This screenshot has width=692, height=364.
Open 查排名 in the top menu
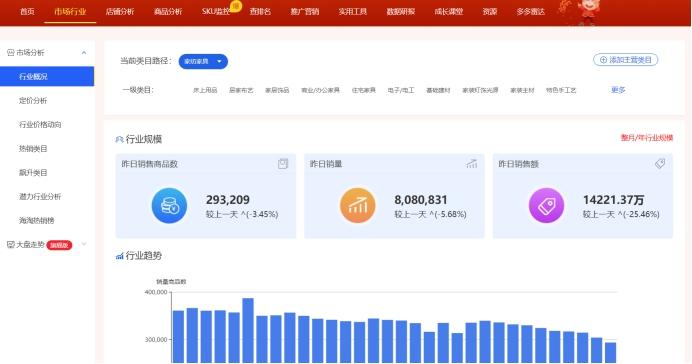[260, 12]
